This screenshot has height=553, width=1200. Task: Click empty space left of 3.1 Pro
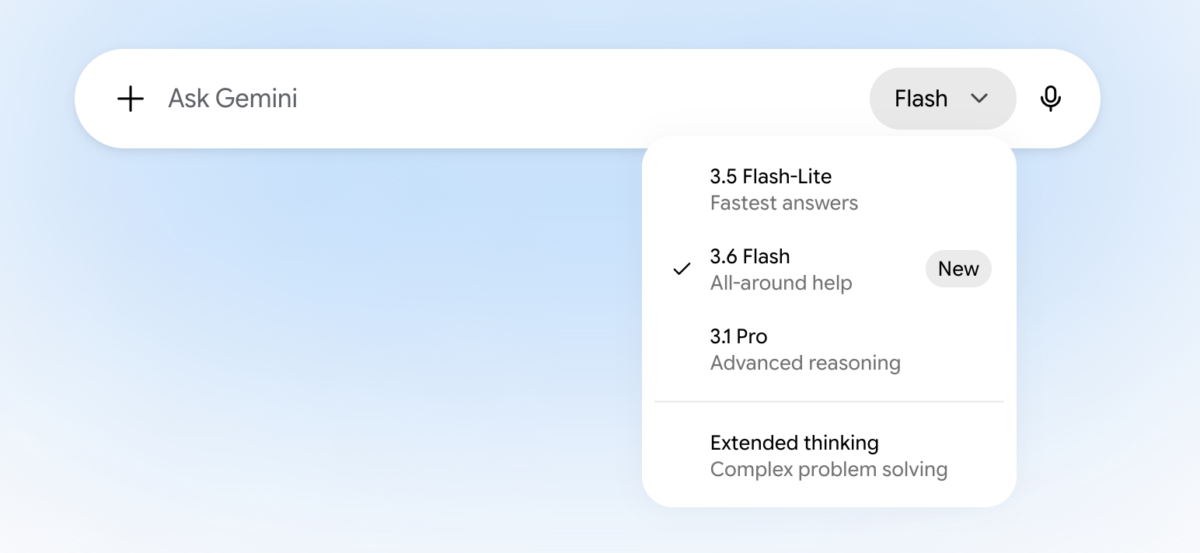pos(682,349)
